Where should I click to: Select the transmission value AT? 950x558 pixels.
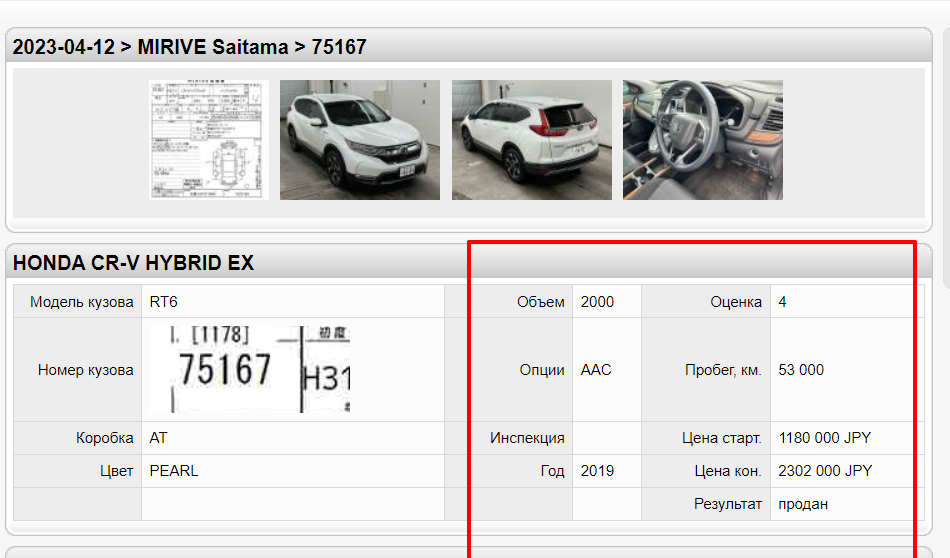tap(158, 438)
